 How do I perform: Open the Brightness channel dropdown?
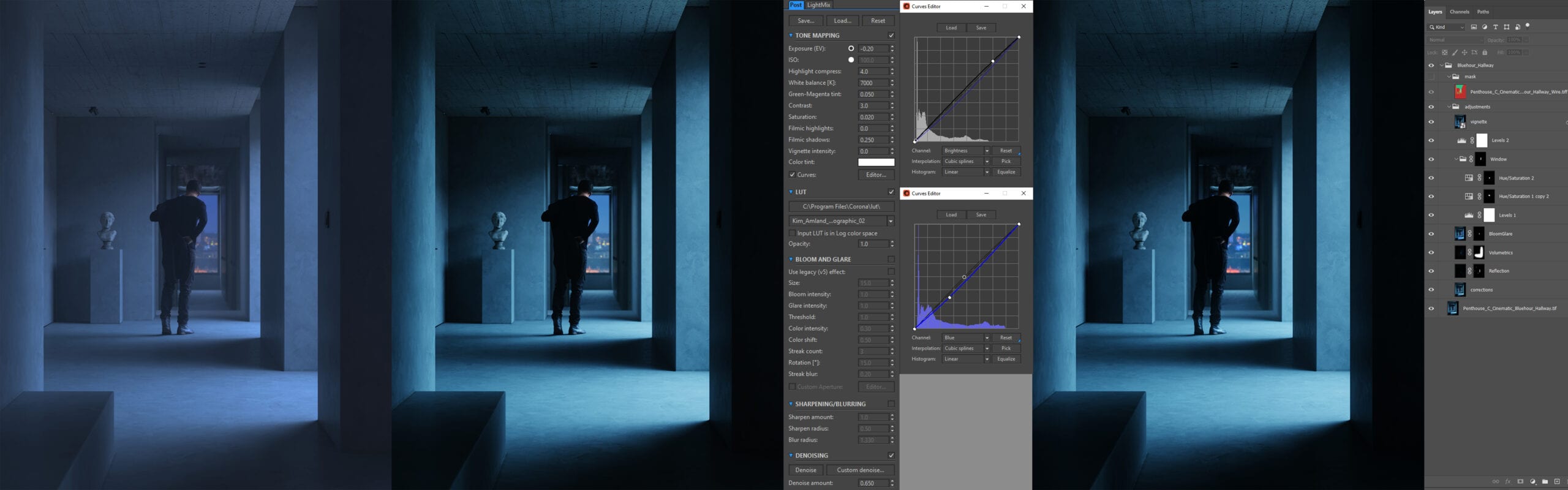pos(966,151)
